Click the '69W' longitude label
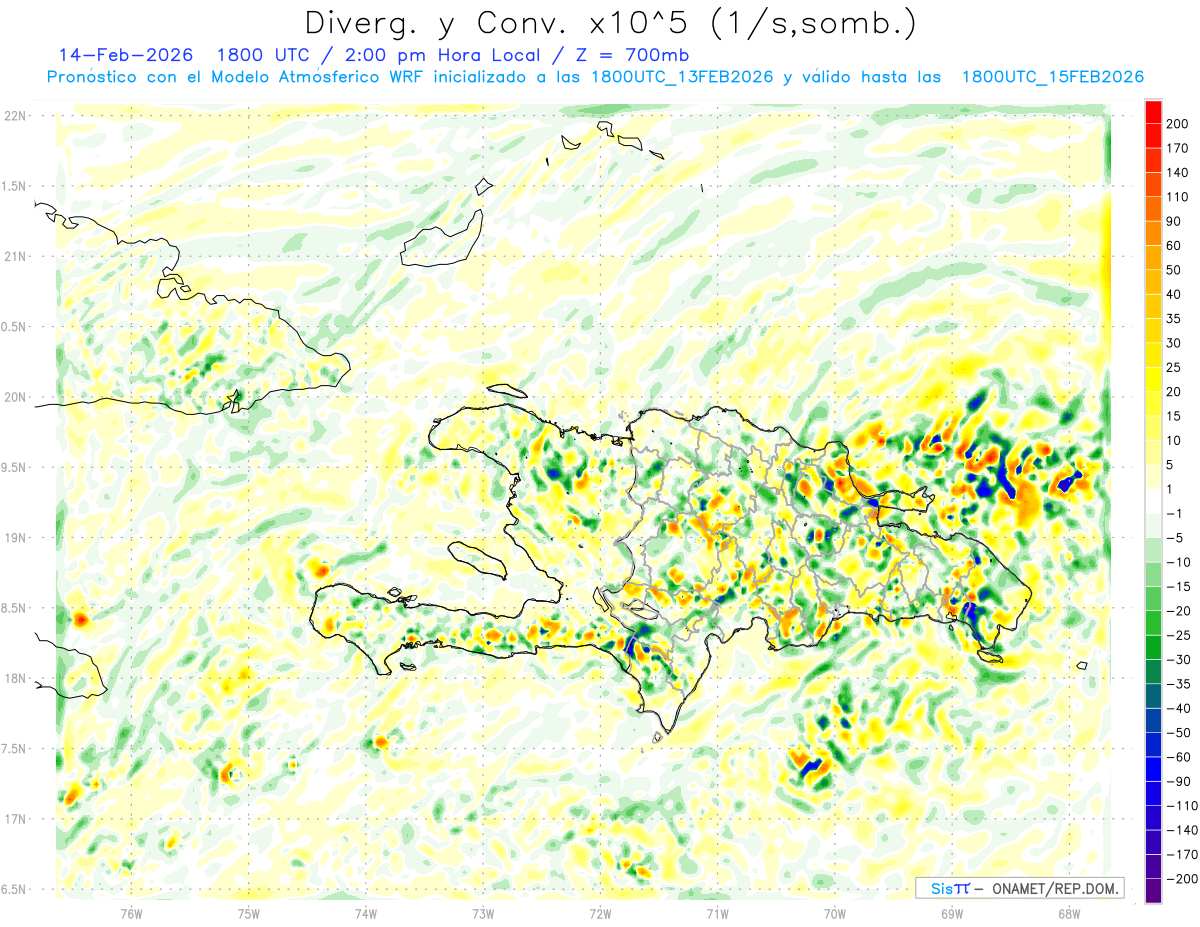 coord(952,912)
